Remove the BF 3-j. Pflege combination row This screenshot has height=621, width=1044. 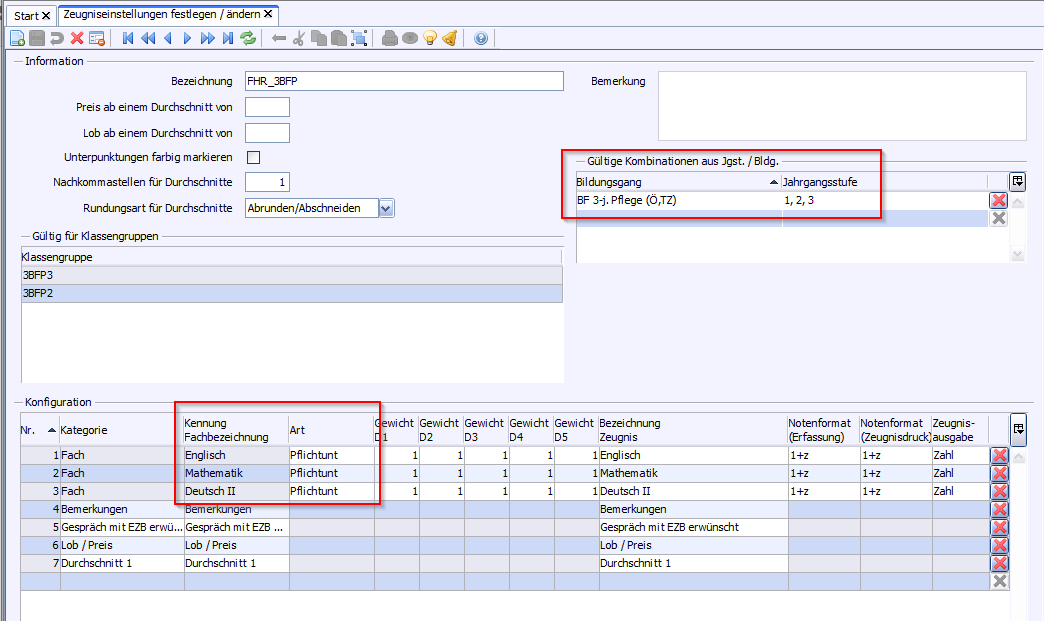[x=998, y=200]
